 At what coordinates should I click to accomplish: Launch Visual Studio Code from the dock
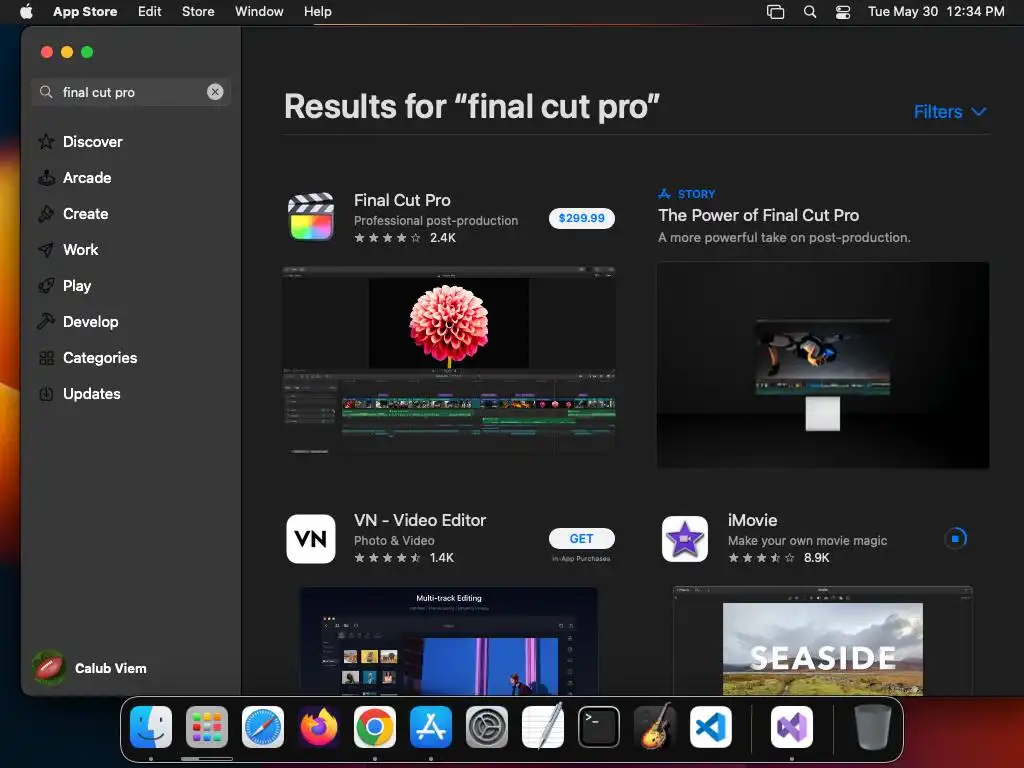click(711, 727)
